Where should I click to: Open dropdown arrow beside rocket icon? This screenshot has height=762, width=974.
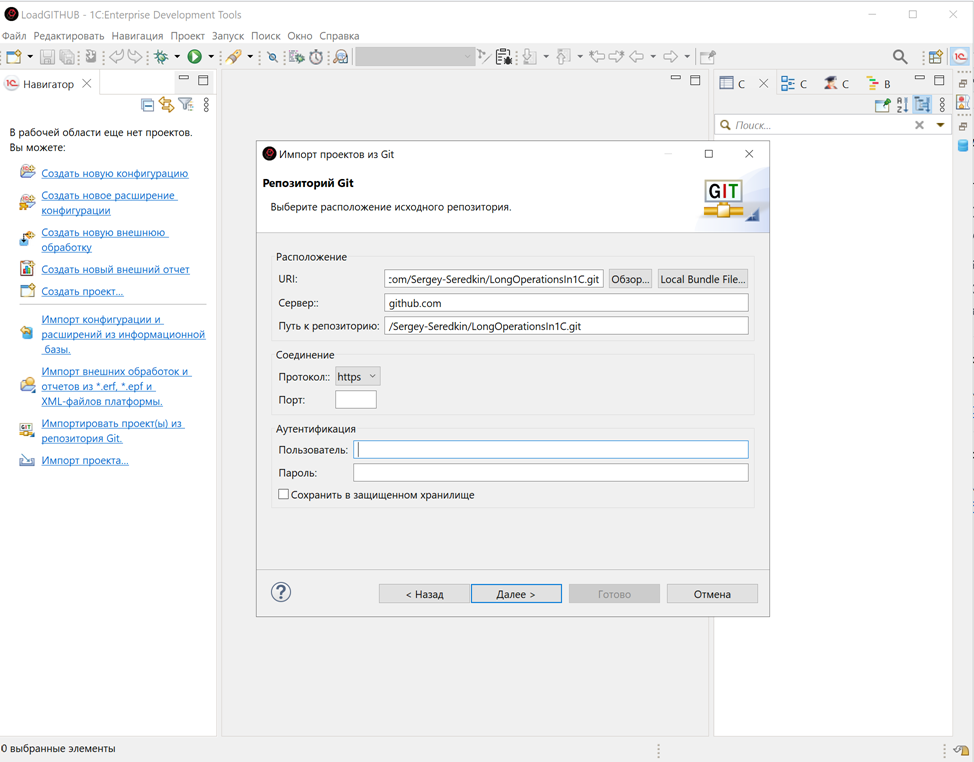(x=250, y=57)
